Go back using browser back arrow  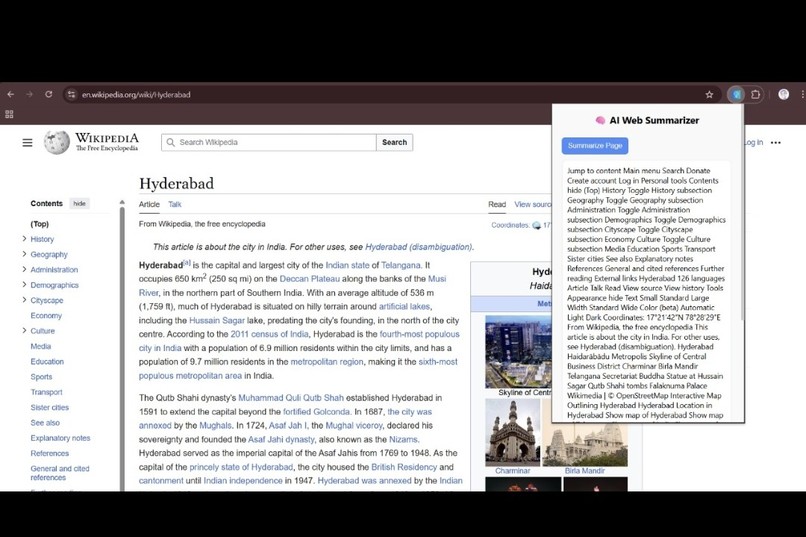(10, 95)
